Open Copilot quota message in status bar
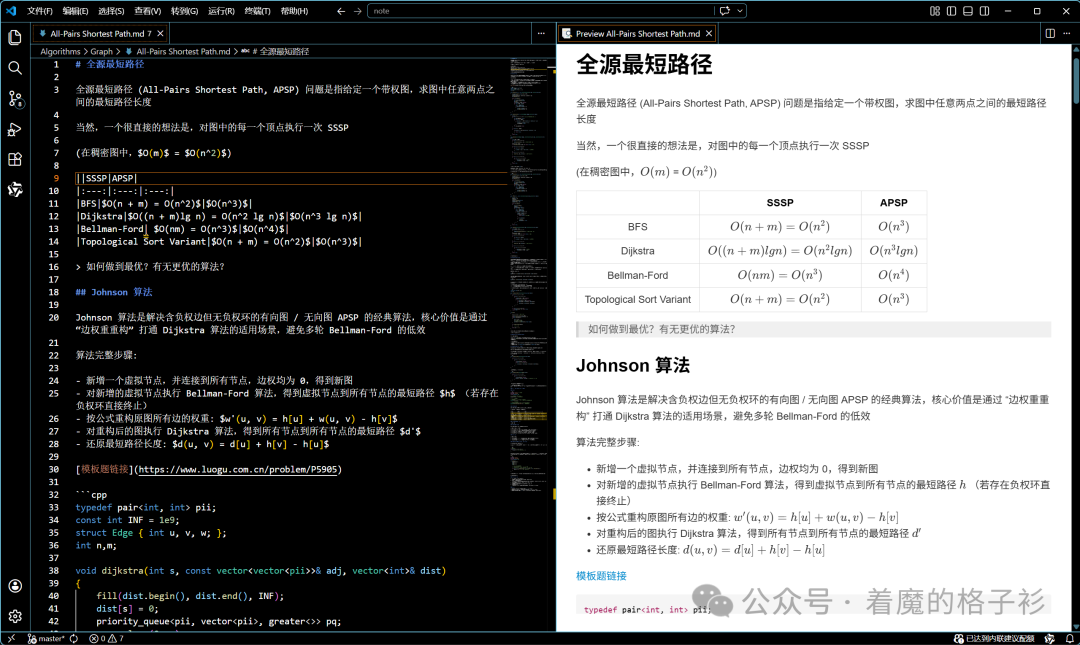 coord(994,639)
